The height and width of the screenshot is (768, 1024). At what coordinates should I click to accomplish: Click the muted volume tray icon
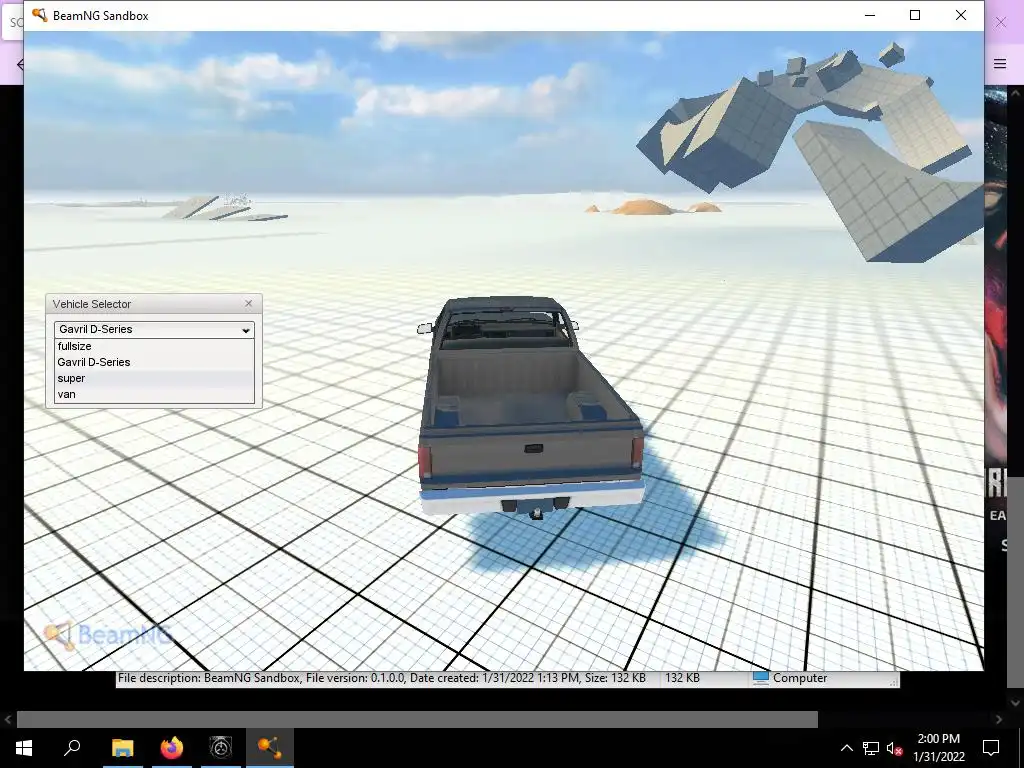894,748
